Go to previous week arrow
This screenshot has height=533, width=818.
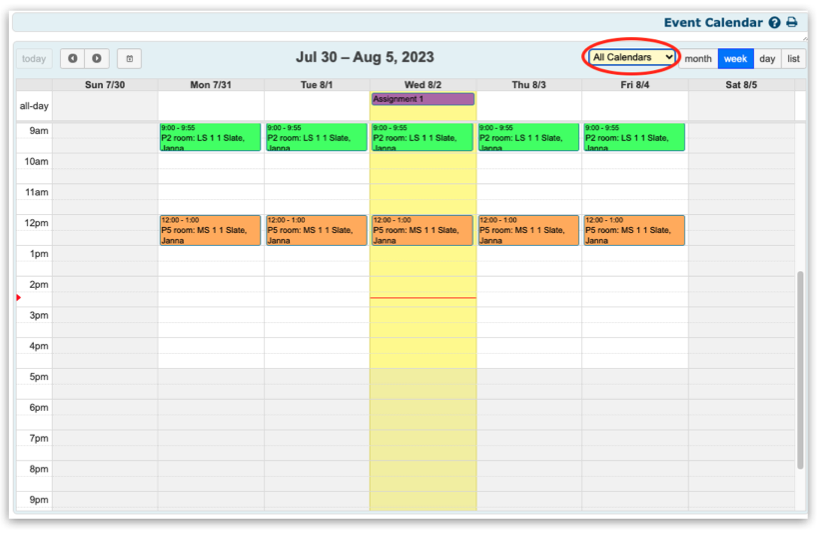click(x=73, y=58)
